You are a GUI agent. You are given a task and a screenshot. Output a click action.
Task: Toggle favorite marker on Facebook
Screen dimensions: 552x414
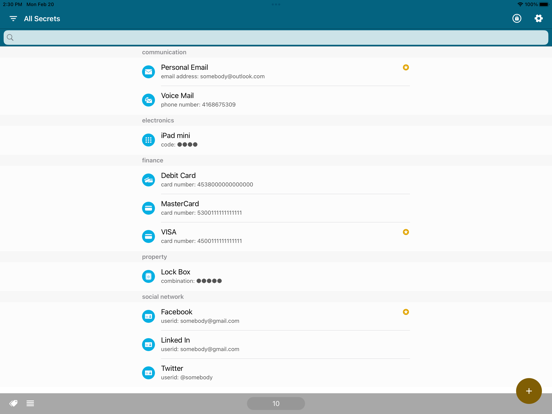[x=406, y=312]
